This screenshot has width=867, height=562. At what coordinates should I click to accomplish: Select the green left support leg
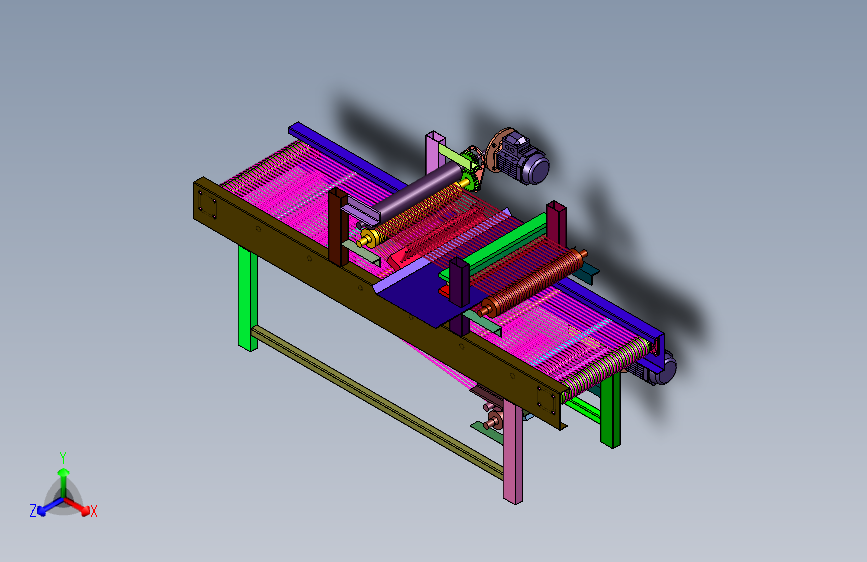pyautogui.click(x=248, y=299)
